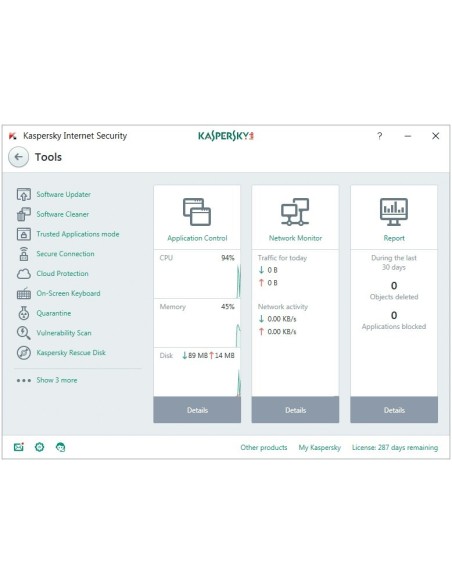Open the help question mark

pyautogui.click(x=379, y=136)
